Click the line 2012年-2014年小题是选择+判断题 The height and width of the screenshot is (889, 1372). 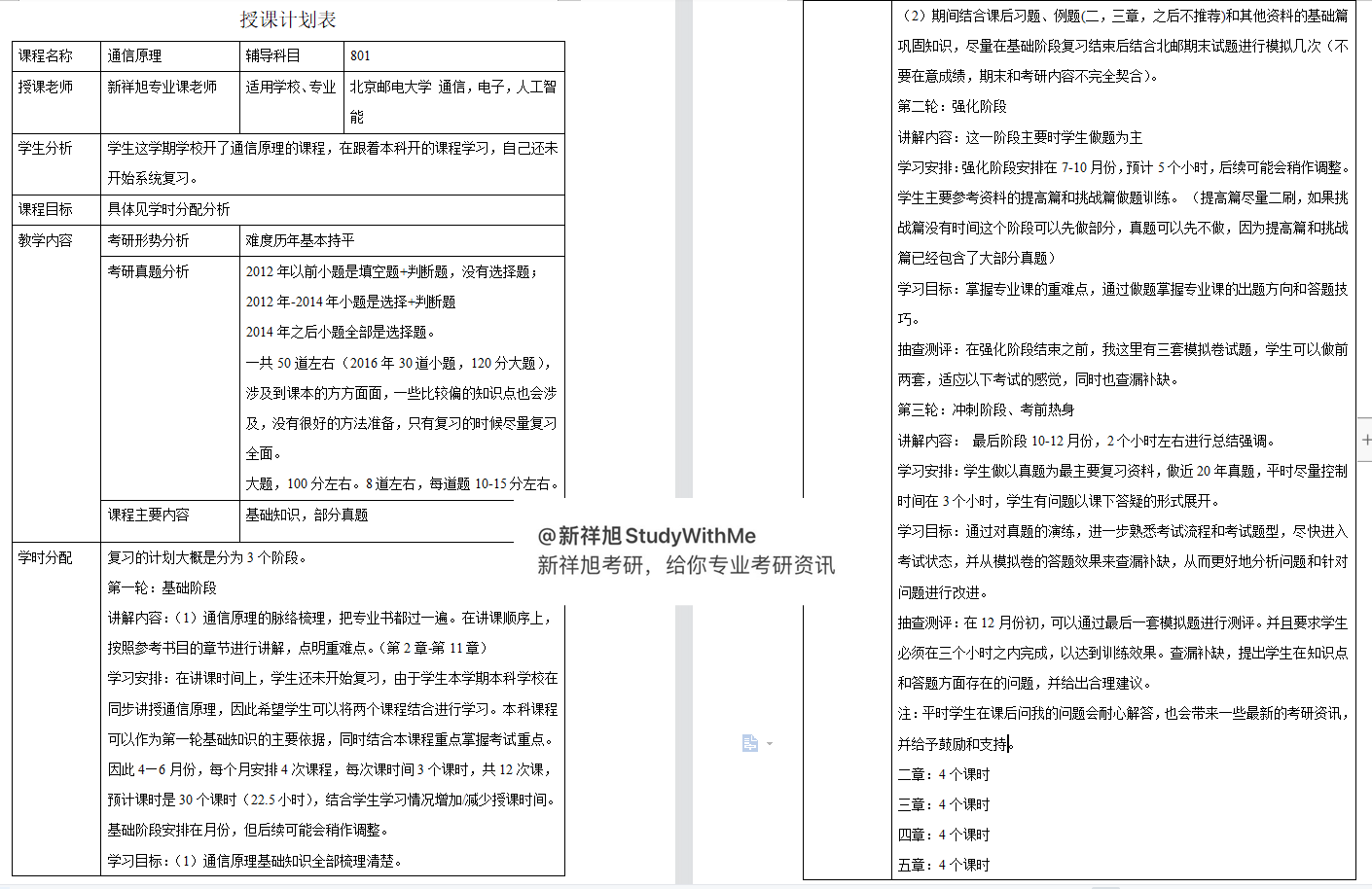(x=350, y=302)
